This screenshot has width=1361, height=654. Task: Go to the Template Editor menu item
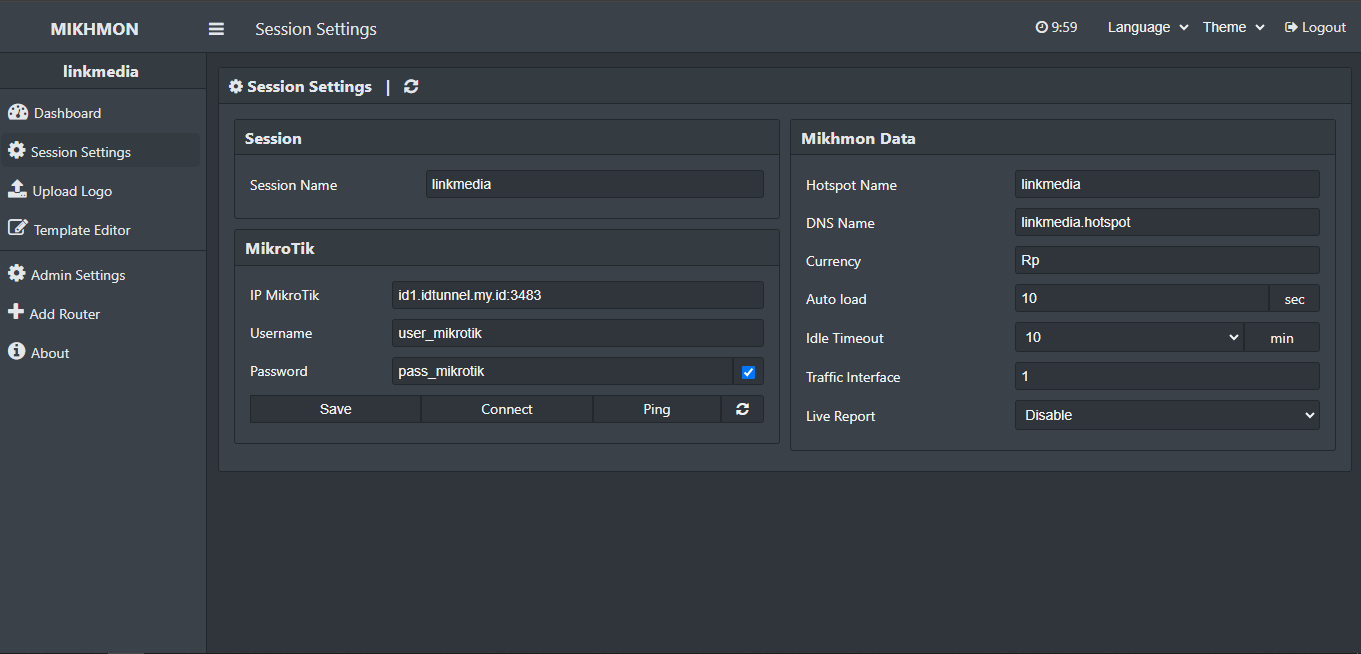point(100,229)
